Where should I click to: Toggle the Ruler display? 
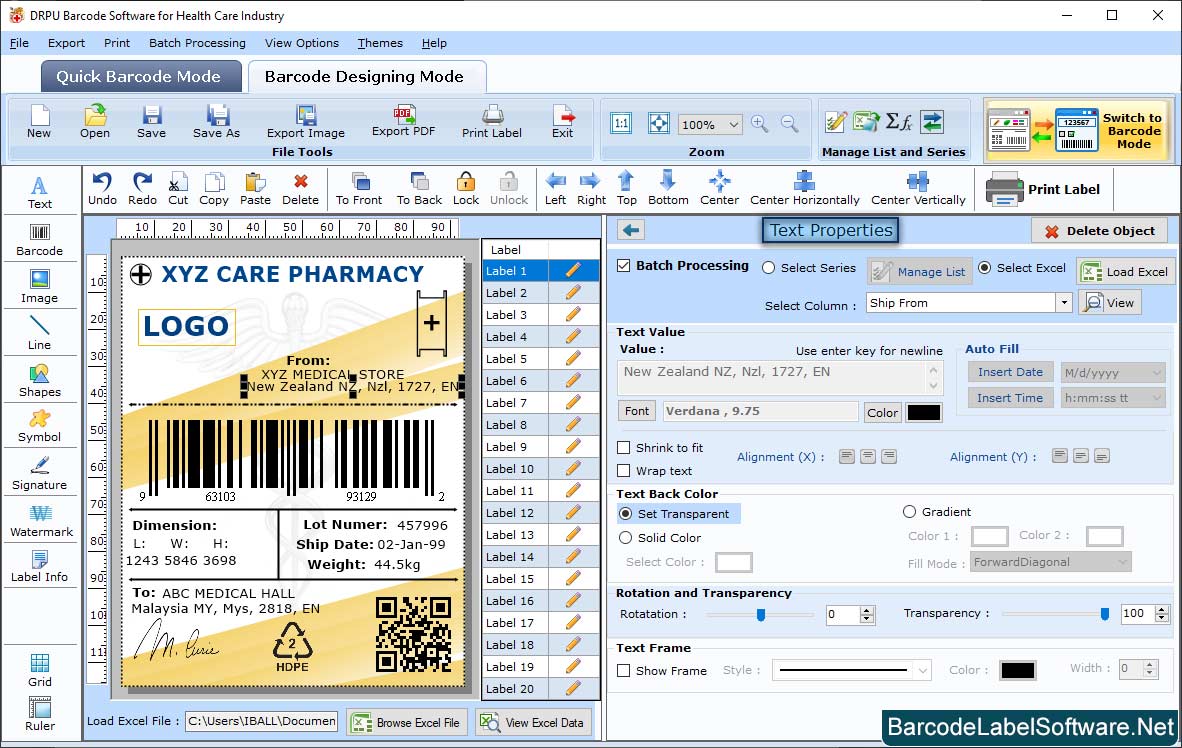[x=40, y=714]
